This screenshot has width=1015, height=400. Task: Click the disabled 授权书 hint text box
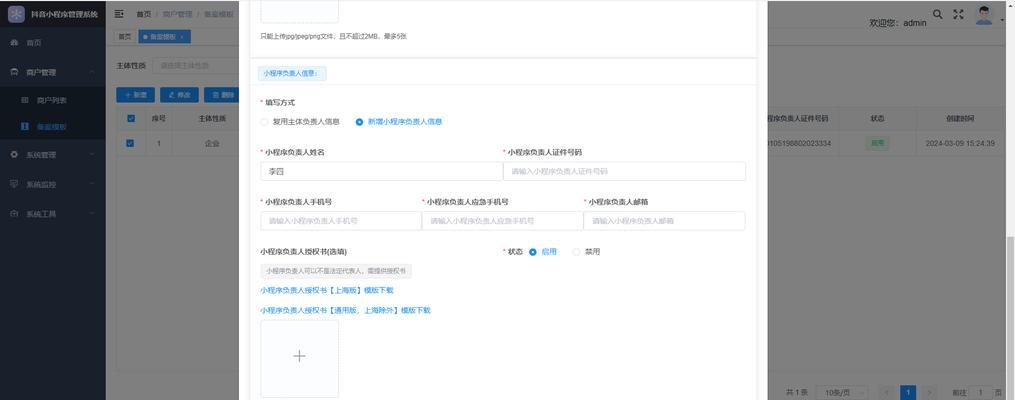click(x=336, y=271)
